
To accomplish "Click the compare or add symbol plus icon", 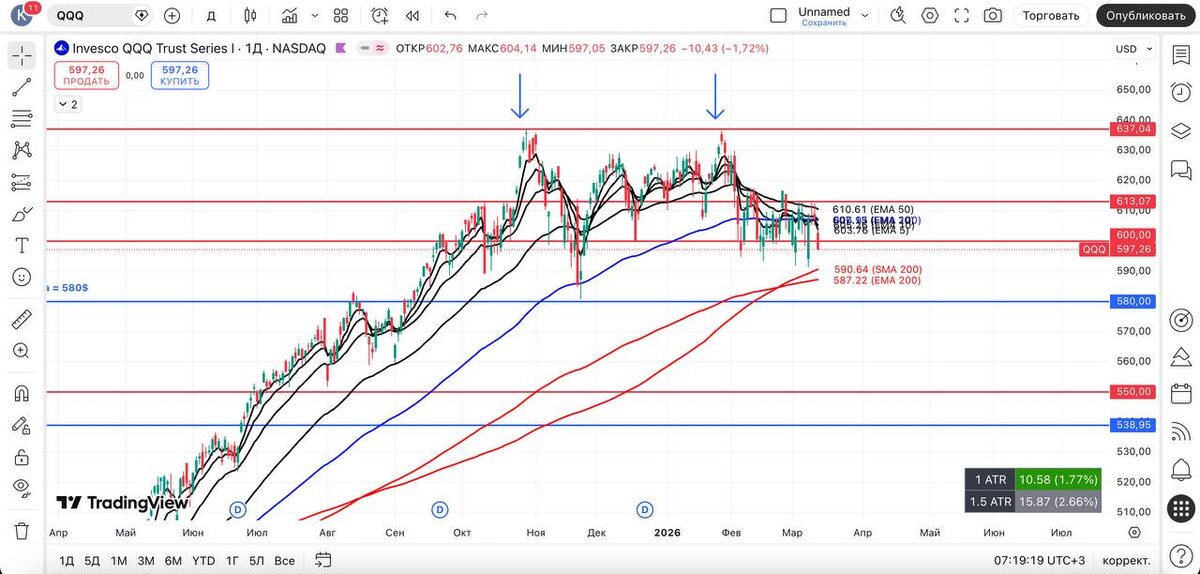I will point(172,15).
